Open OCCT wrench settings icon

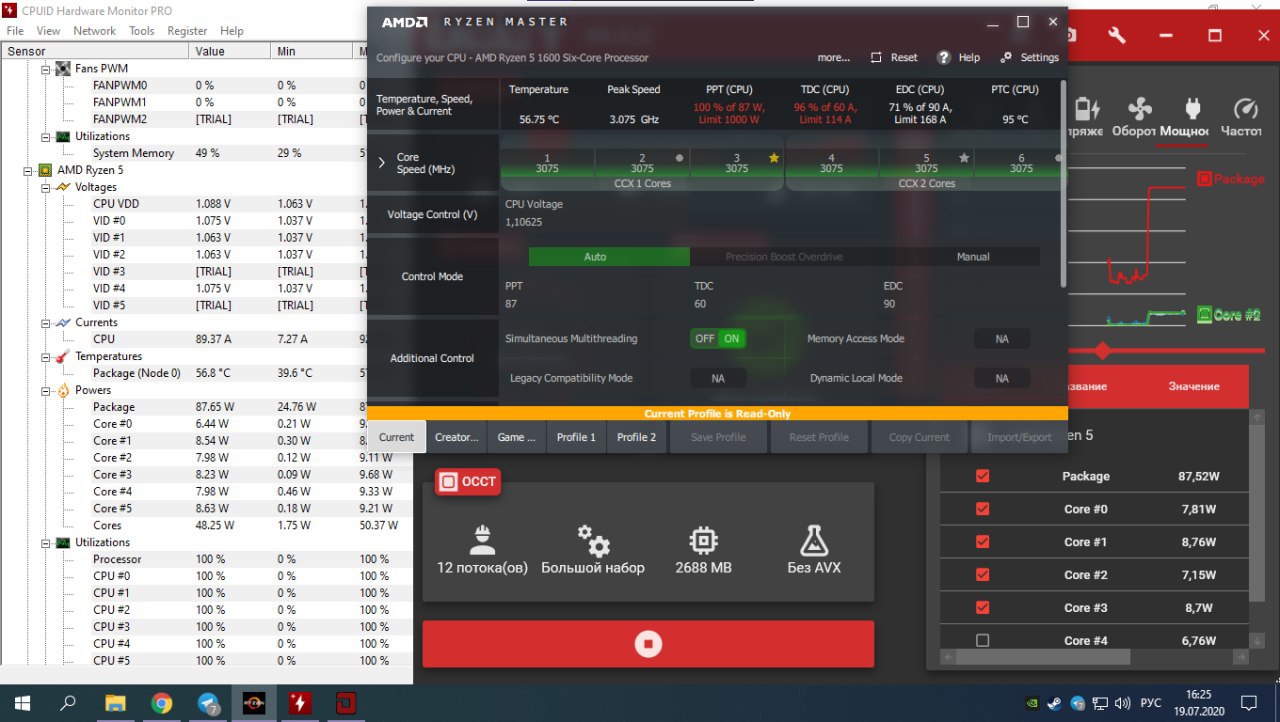pyautogui.click(x=1117, y=36)
